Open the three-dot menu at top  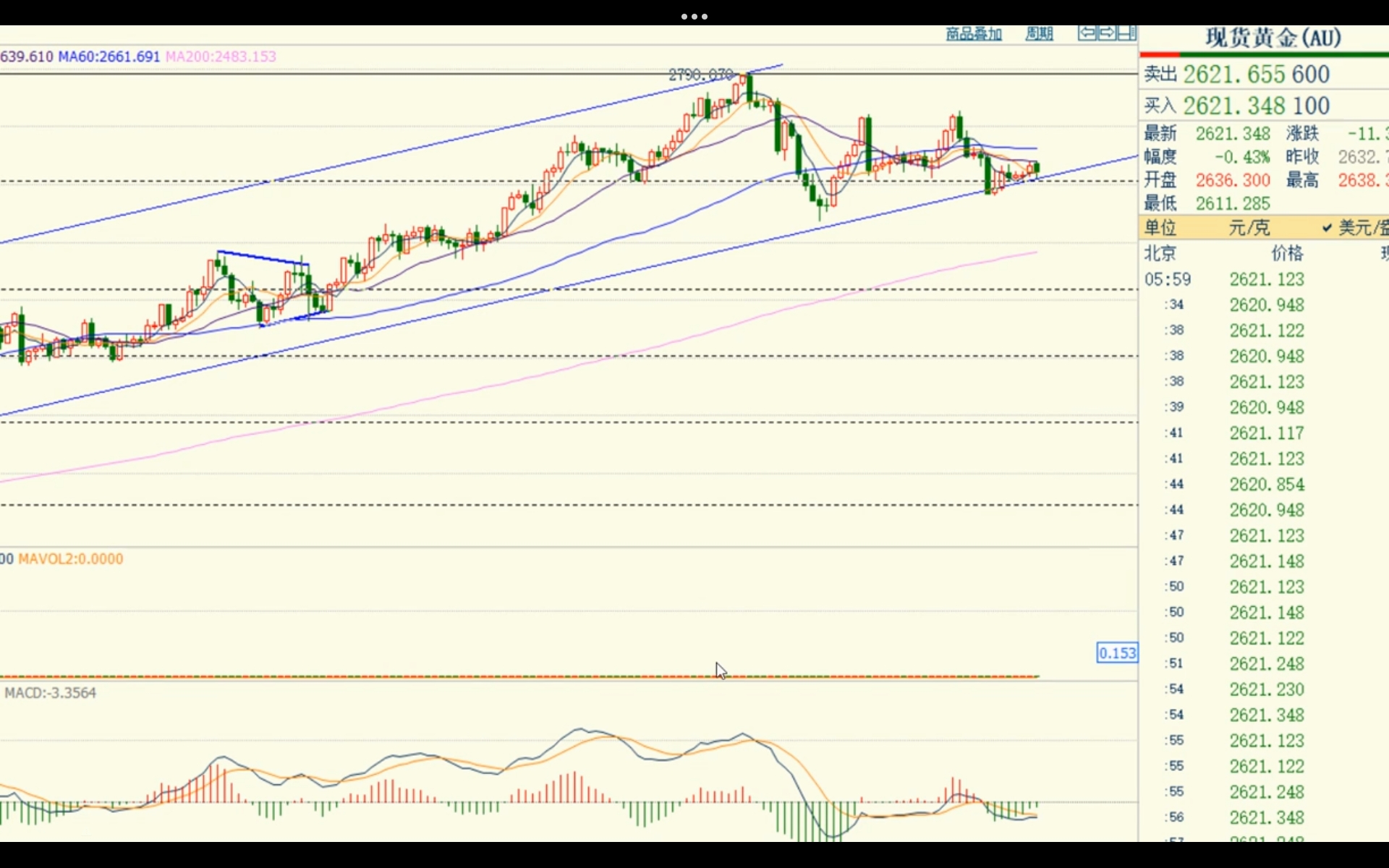point(694,16)
